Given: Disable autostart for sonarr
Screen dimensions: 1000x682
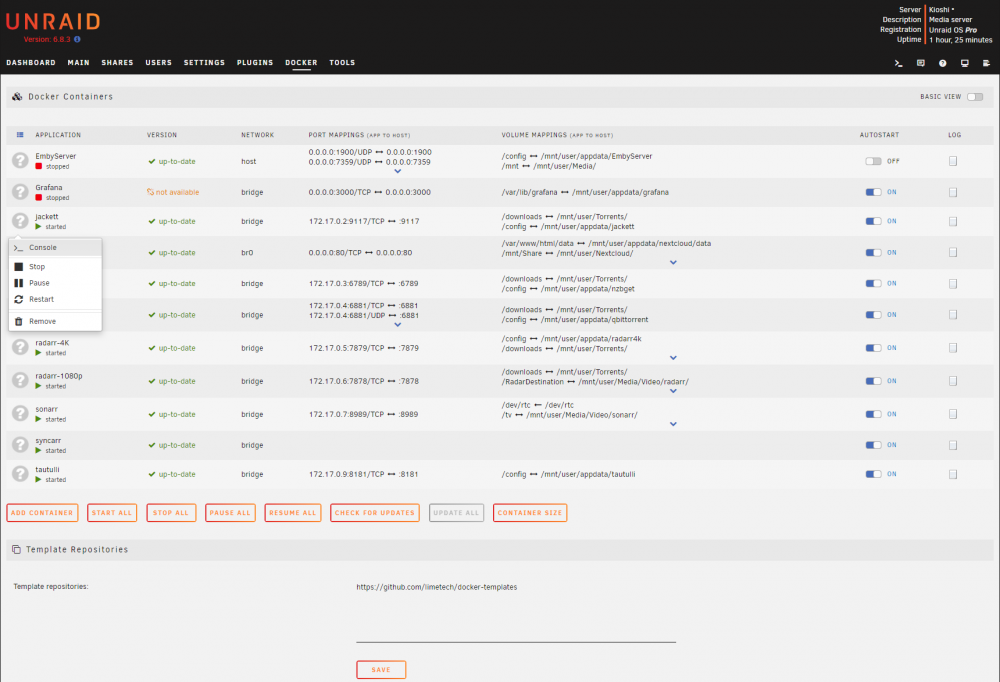Looking at the screenshot, I should (x=873, y=414).
